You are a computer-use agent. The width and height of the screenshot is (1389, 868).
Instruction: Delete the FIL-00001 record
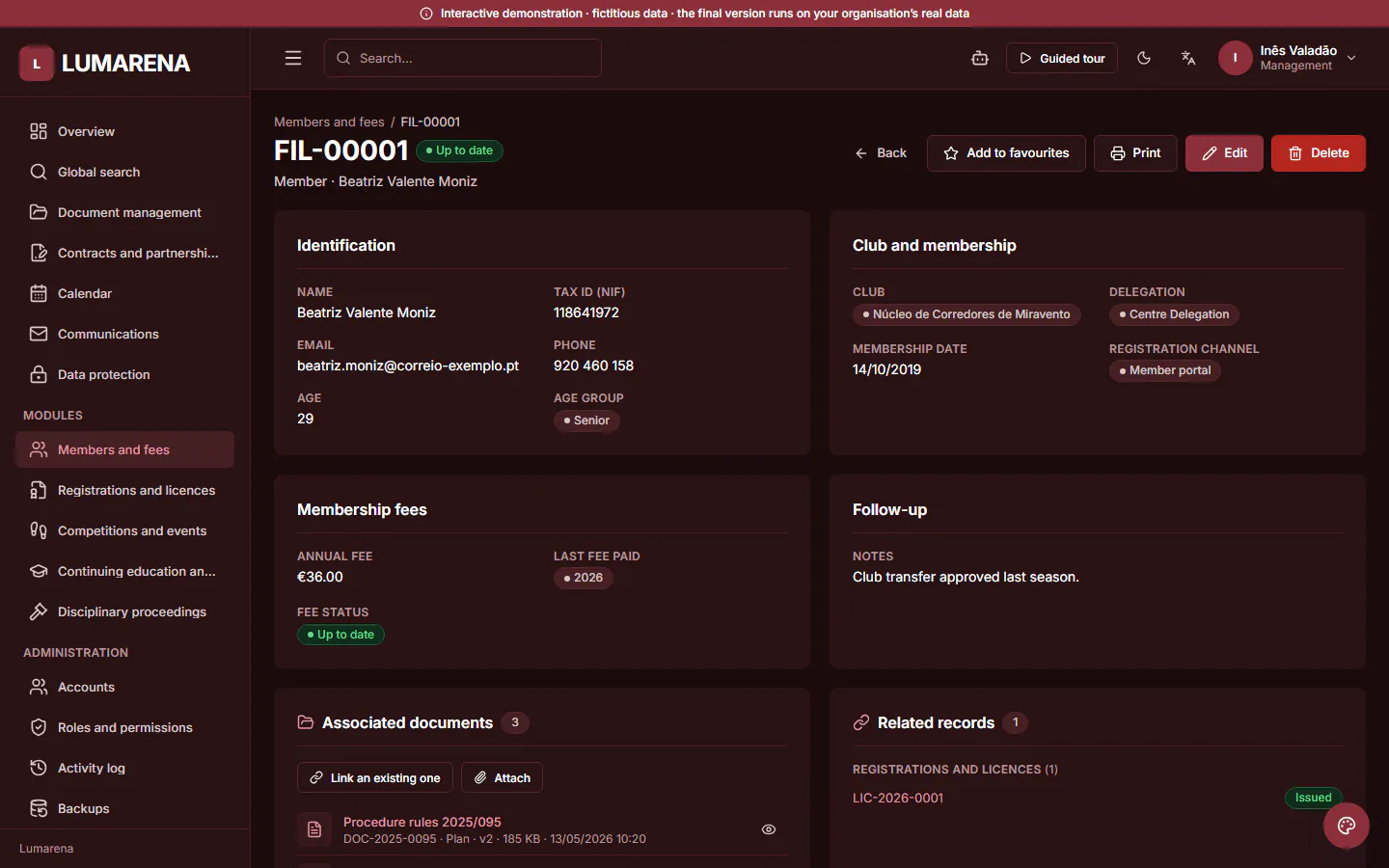tap(1319, 153)
